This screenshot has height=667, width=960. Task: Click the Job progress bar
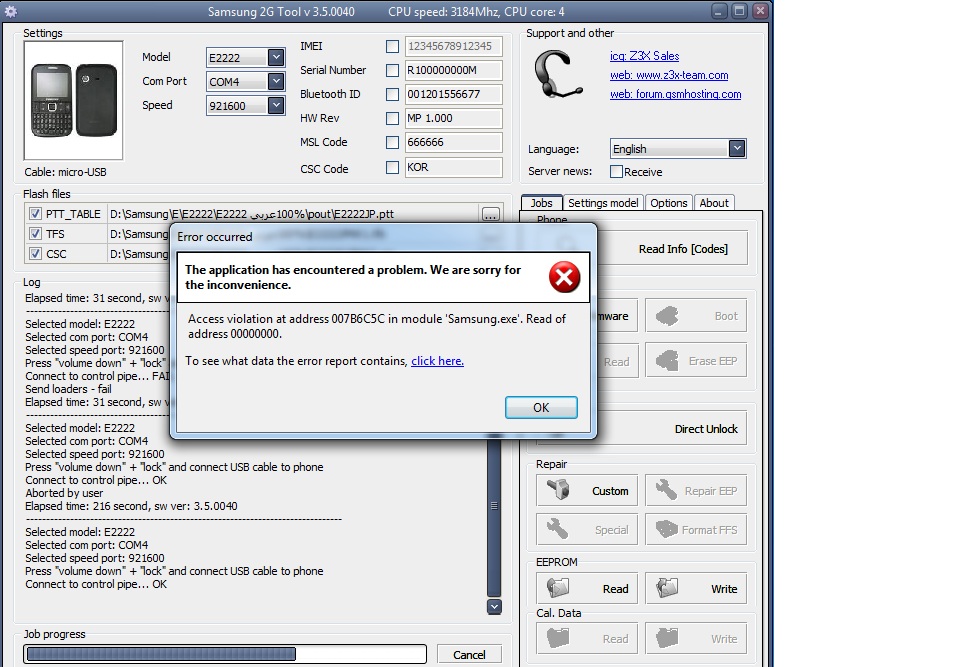tap(225, 654)
